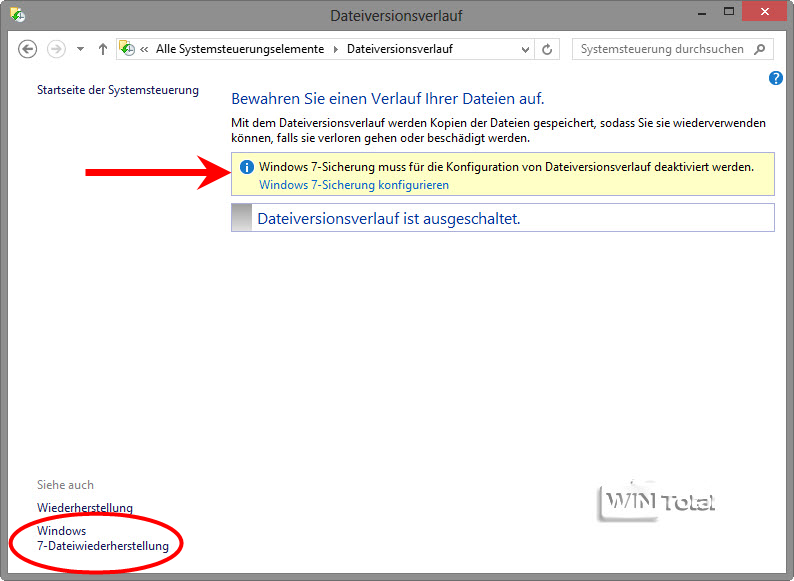Expand the breadcrumb chevron after Alle Systemsteuerungselemente
The width and height of the screenshot is (794, 581).
click(336, 50)
